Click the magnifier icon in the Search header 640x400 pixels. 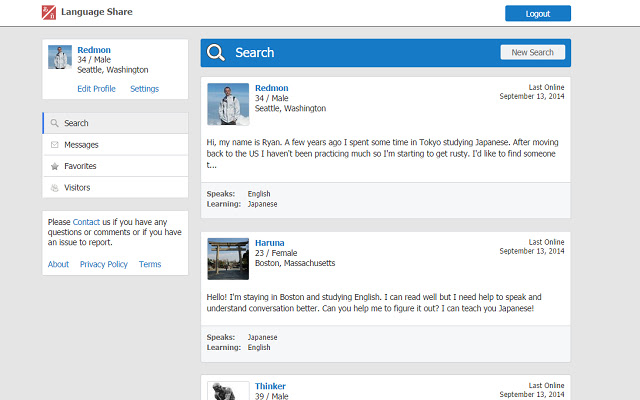[x=215, y=53]
